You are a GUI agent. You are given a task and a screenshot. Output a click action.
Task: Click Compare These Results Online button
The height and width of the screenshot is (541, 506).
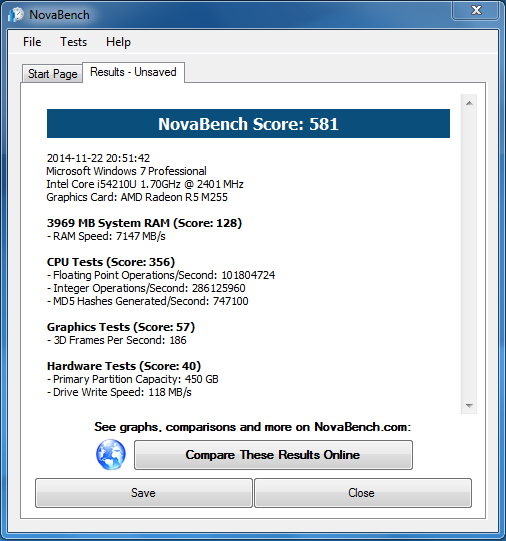[273, 455]
